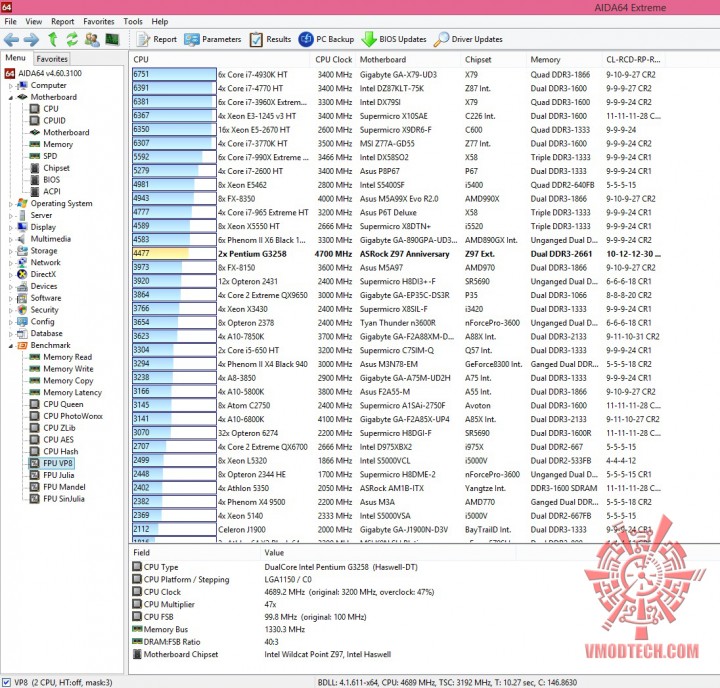
Task: Open FPU Julia benchmark
Action: click(x=52, y=475)
